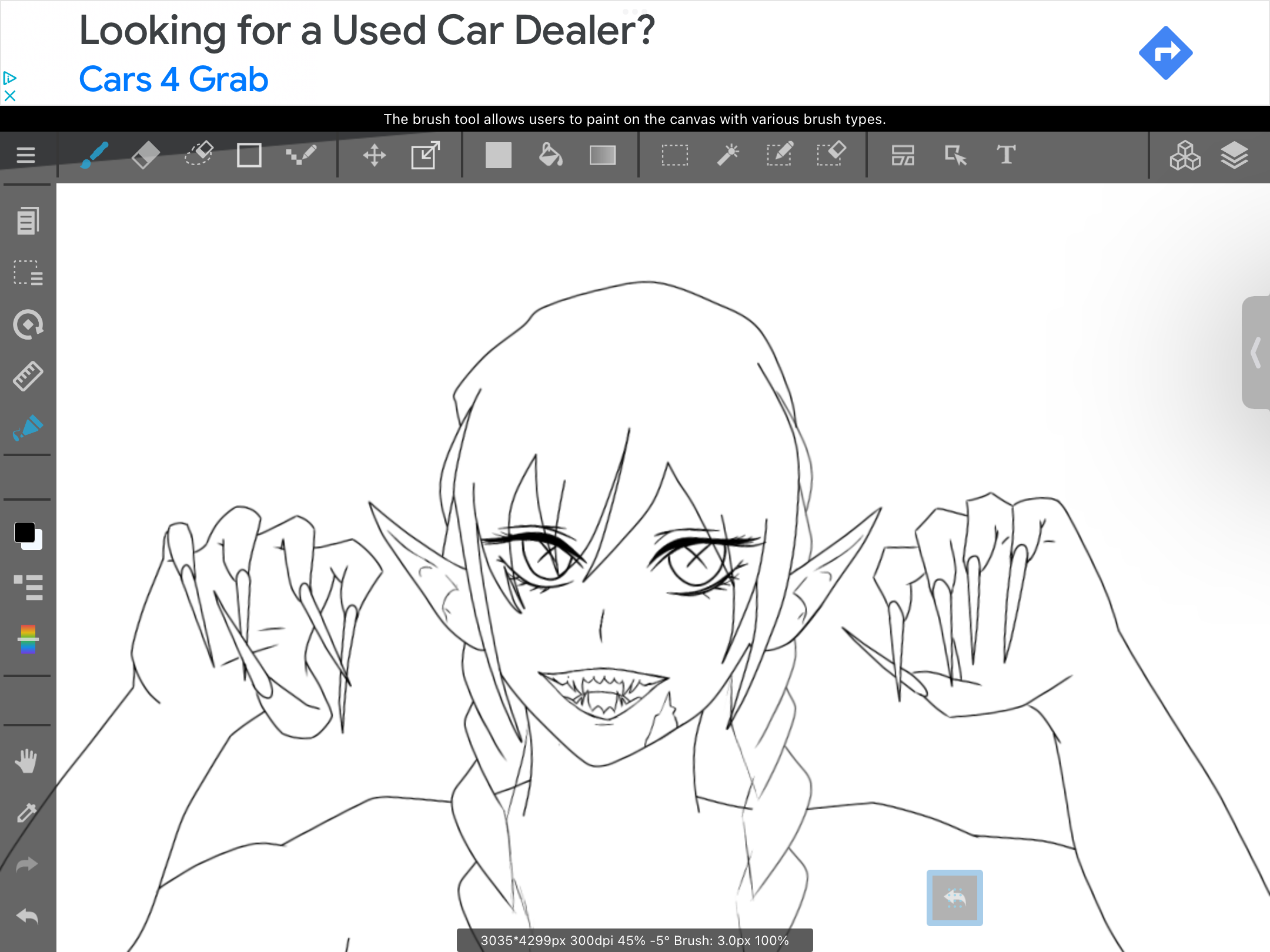
Task: Toggle the pen correction stabilizer icon
Action: coord(28,428)
